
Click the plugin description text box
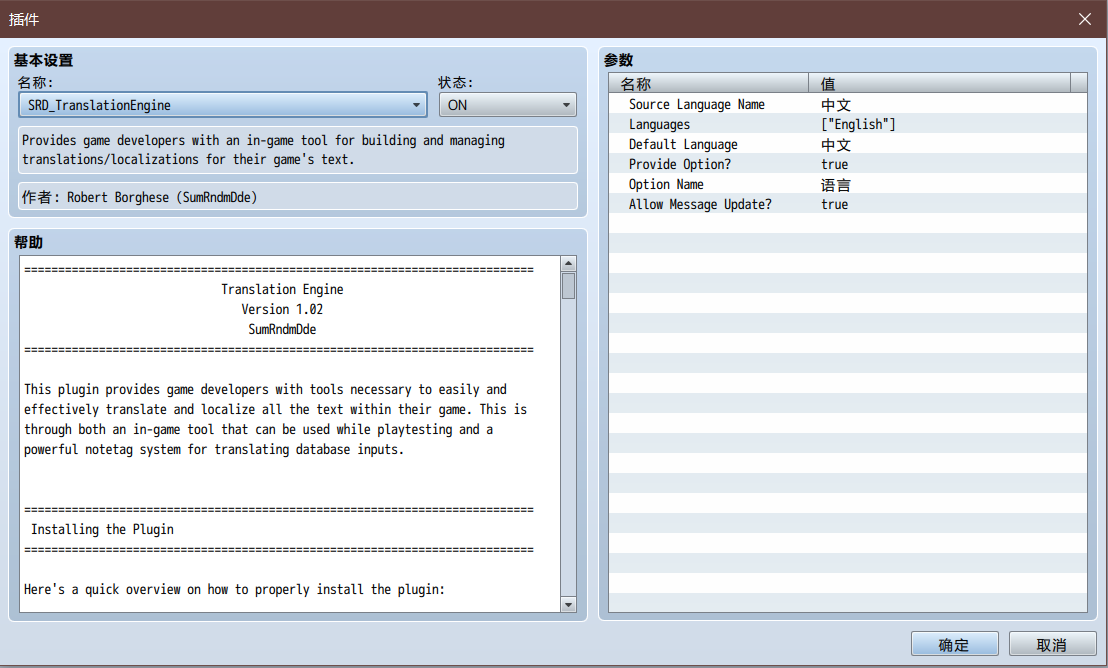point(297,150)
